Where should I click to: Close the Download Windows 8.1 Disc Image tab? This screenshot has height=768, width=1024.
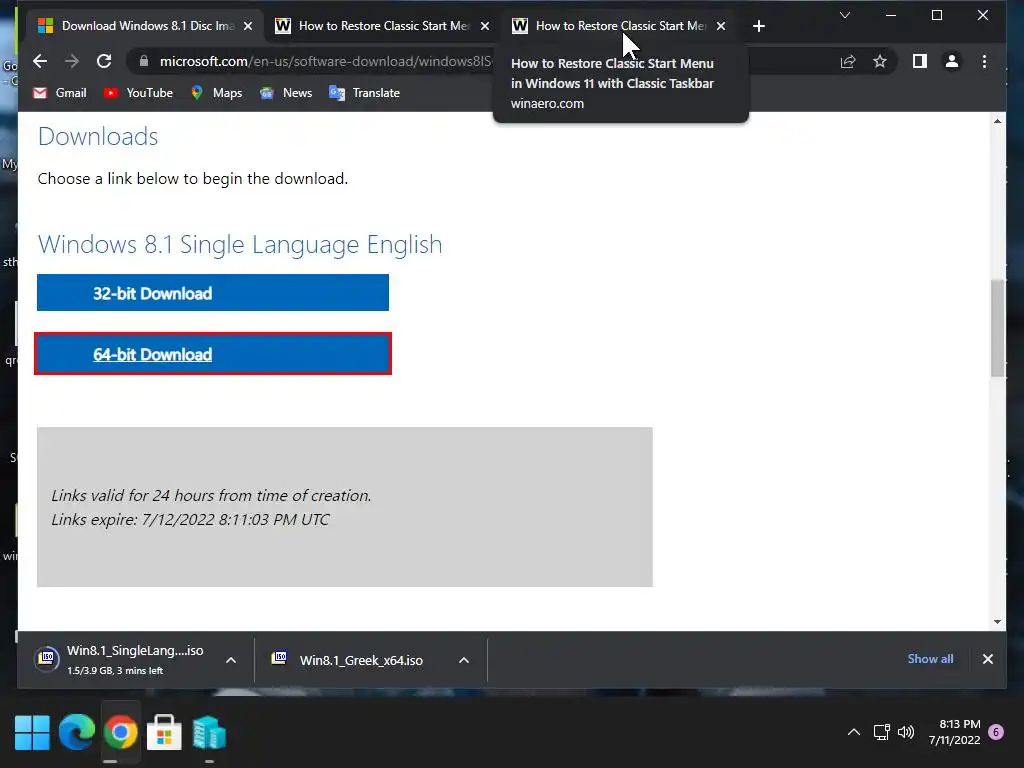point(248,26)
